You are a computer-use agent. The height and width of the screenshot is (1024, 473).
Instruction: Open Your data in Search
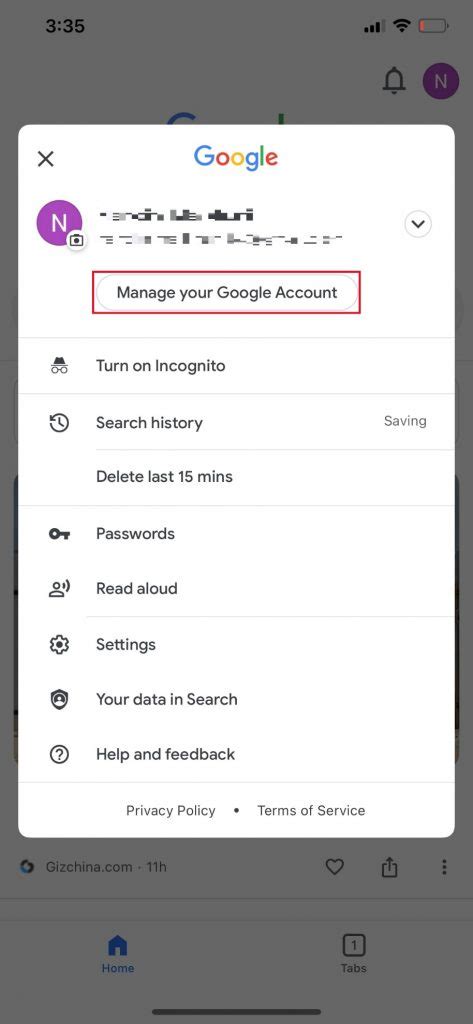[236, 699]
